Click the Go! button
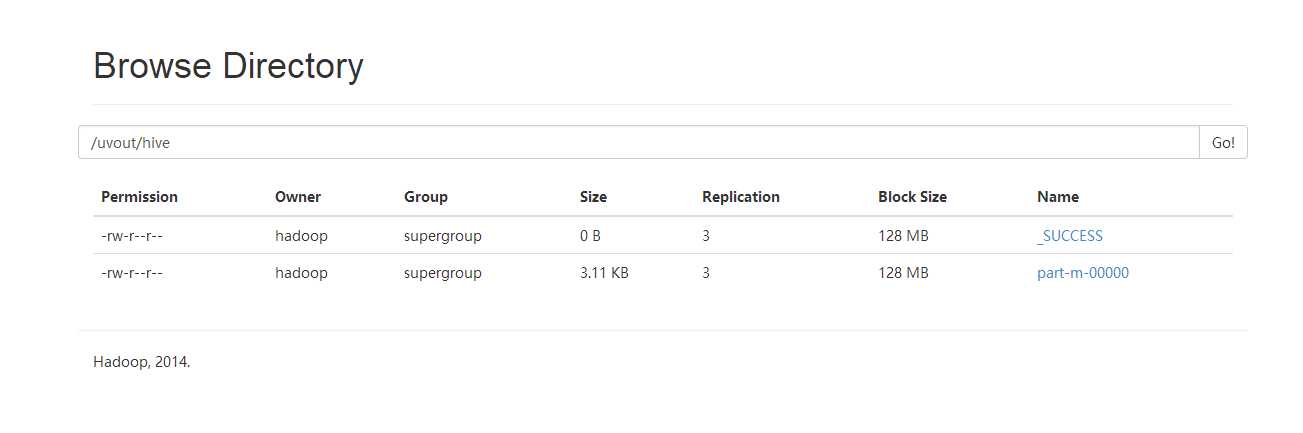 [1223, 142]
